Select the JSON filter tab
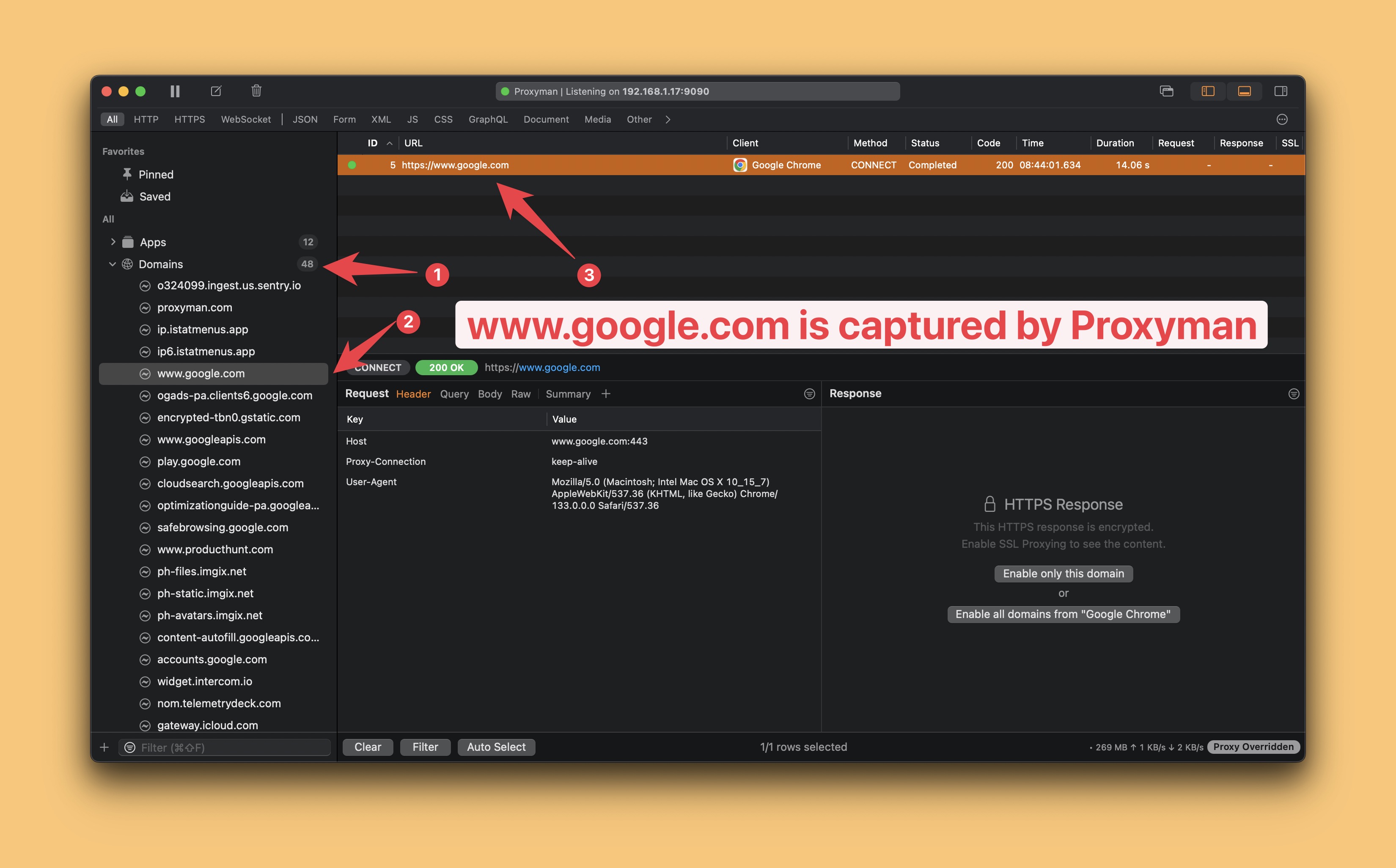 click(x=305, y=119)
